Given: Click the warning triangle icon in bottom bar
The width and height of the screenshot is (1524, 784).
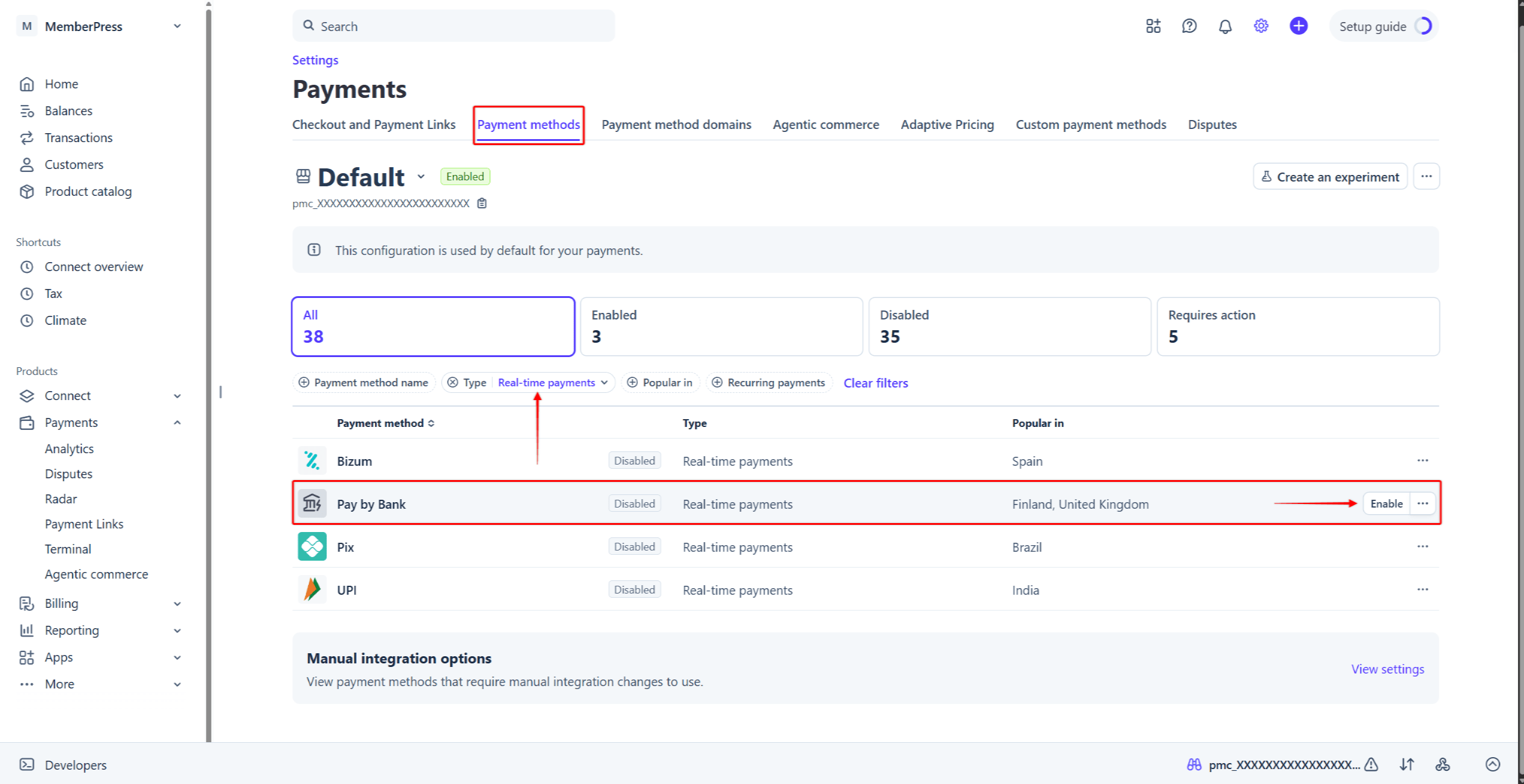Looking at the screenshot, I should [1371, 764].
